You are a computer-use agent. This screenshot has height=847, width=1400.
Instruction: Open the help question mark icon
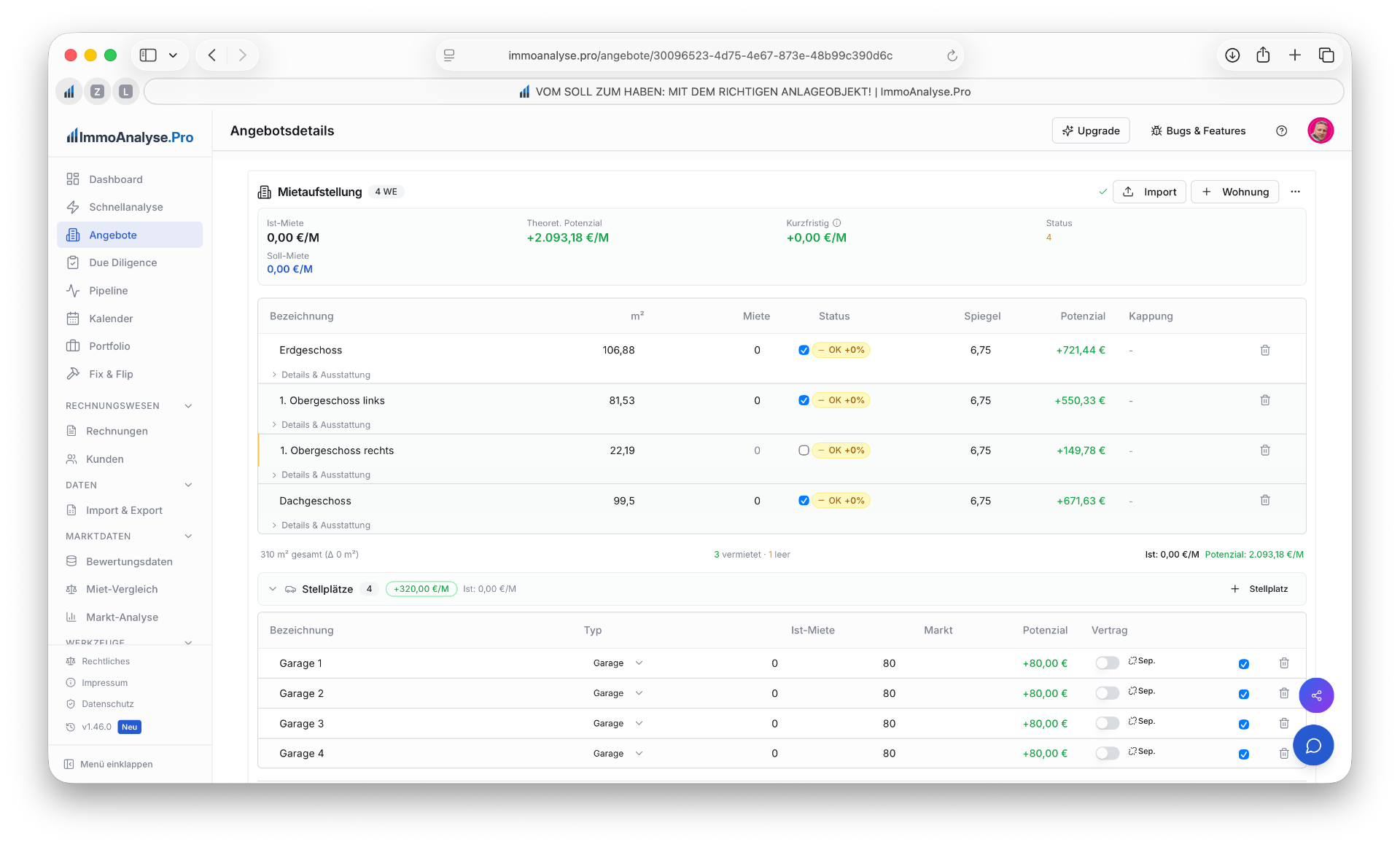click(1281, 130)
